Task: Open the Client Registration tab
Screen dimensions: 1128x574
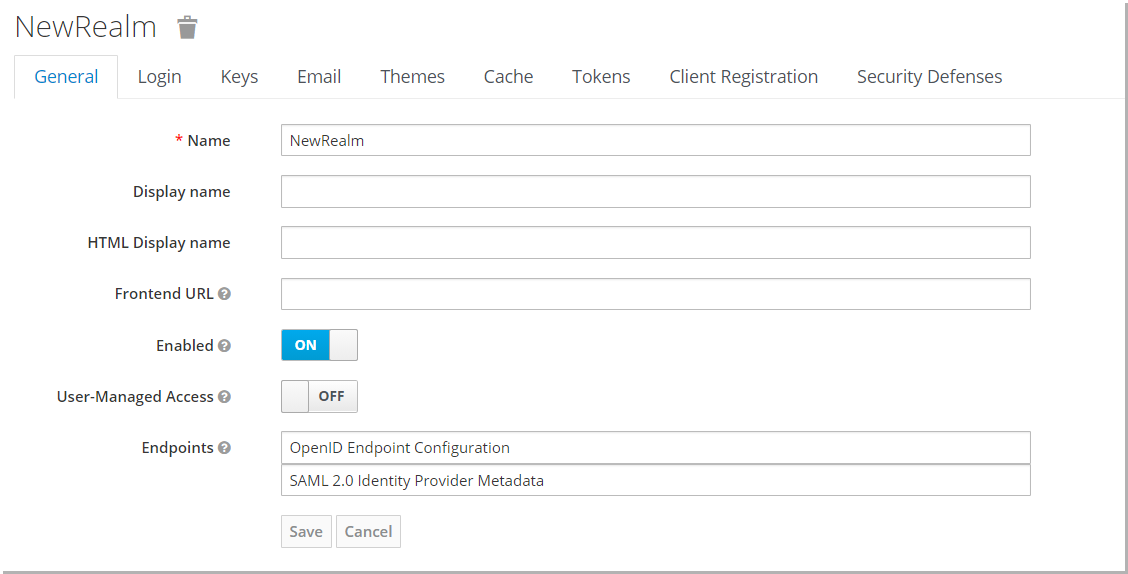Action: [x=743, y=76]
